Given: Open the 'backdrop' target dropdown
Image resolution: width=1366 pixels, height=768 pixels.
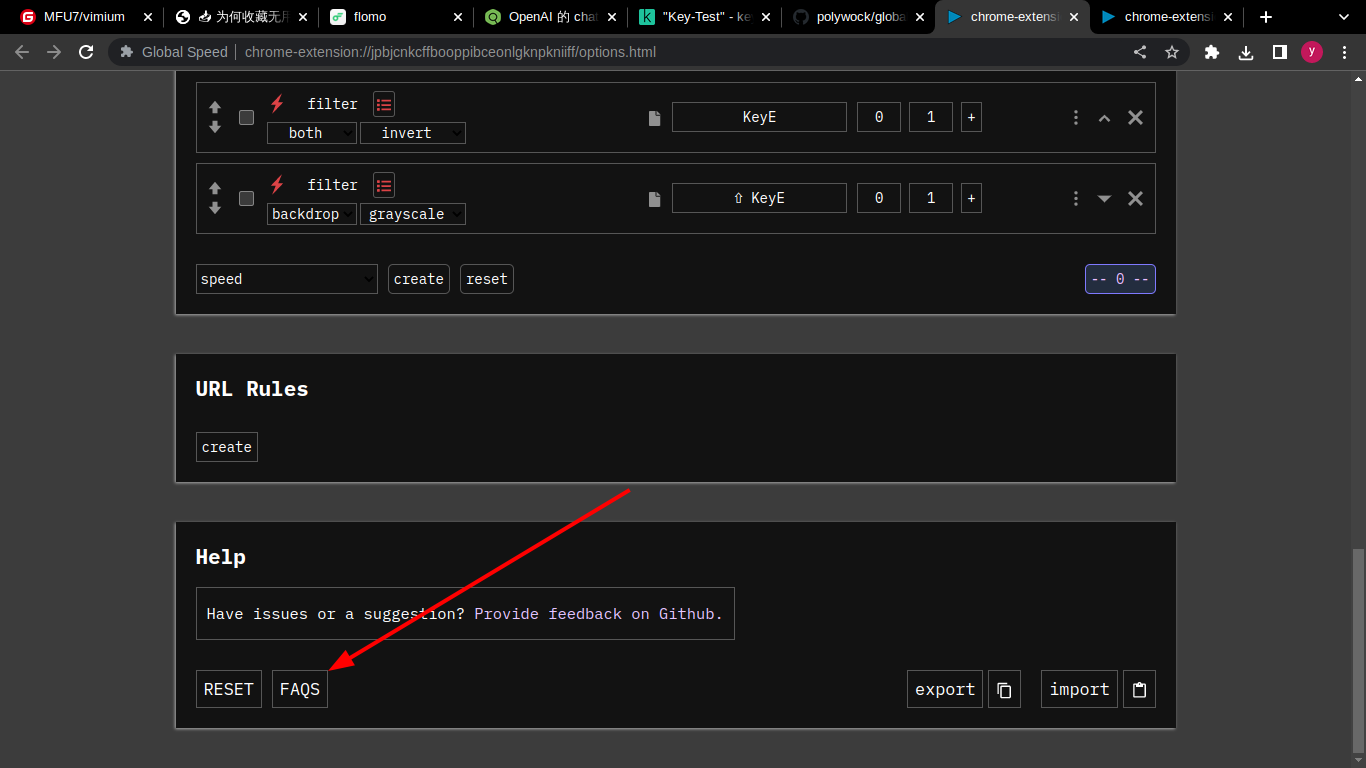Looking at the screenshot, I should pyautogui.click(x=312, y=214).
